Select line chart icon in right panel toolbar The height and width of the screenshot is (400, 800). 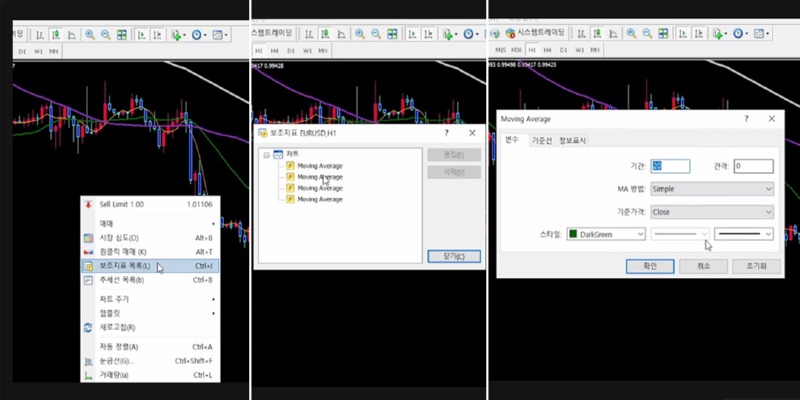pos(613,34)
